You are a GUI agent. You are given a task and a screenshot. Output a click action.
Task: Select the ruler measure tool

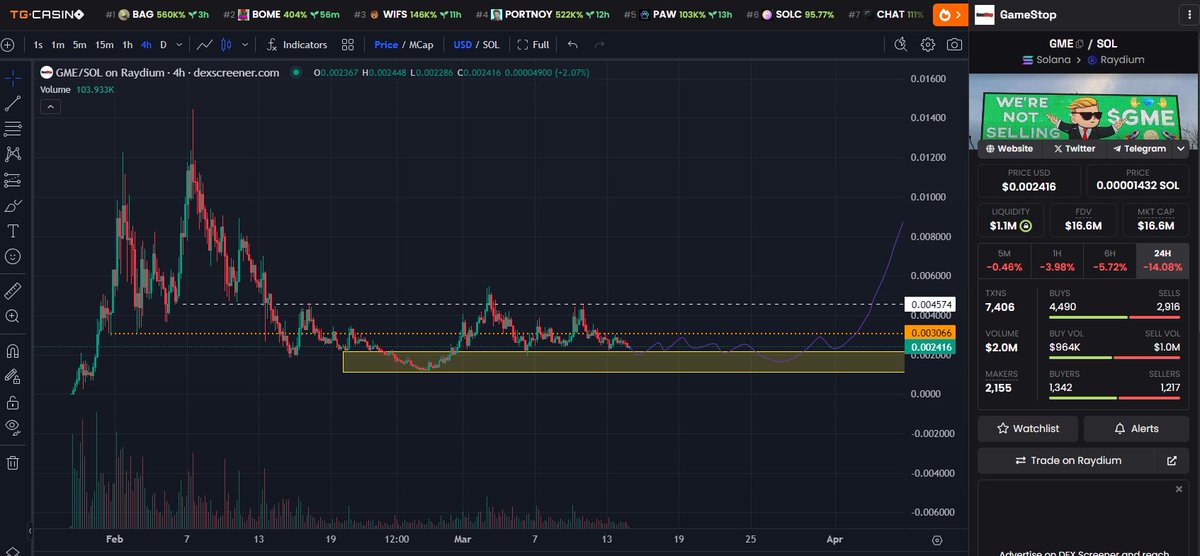13,291
